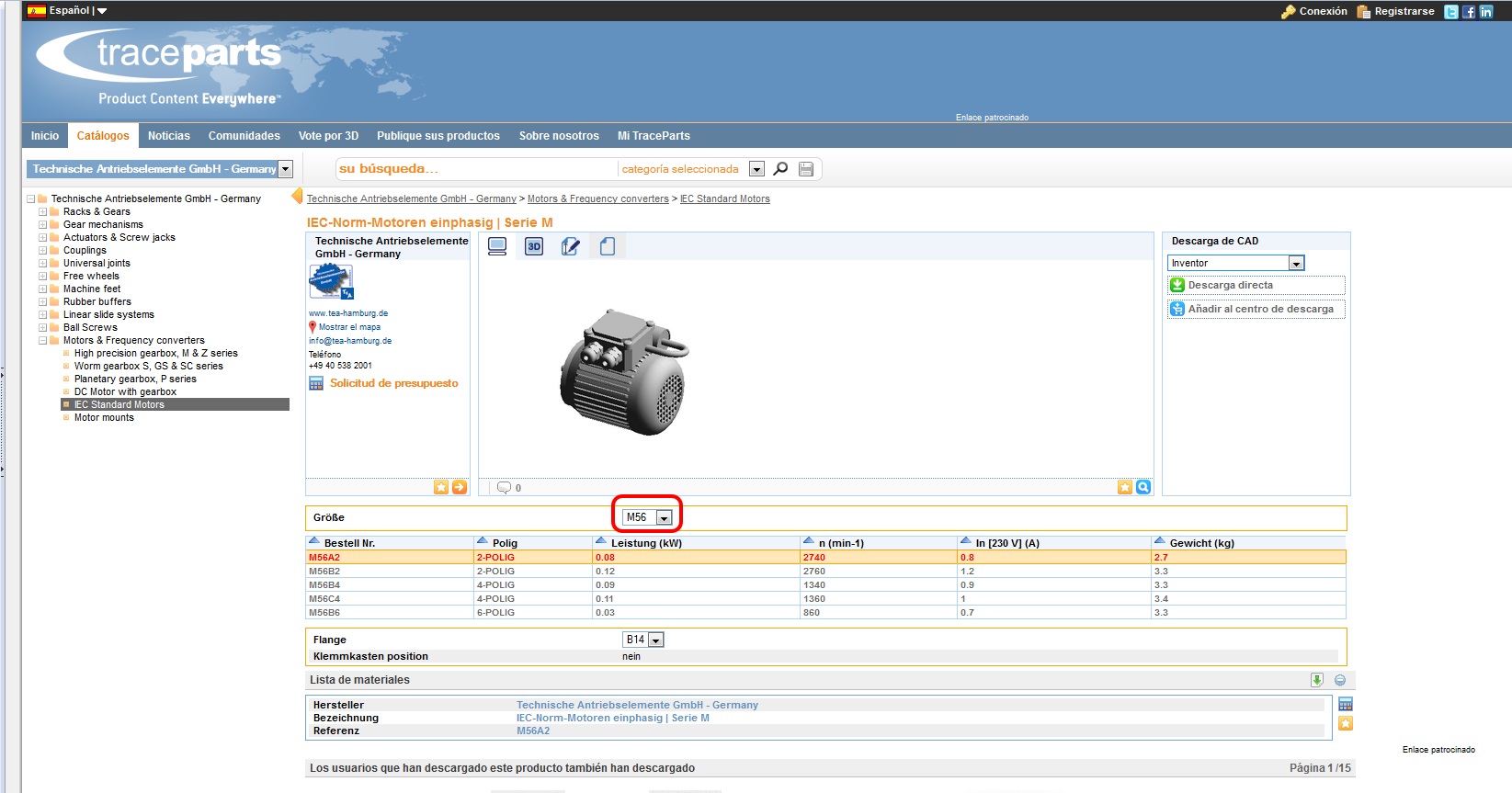Collapse the Lista de materiales section
The width and height of the screenshot is (1512, 793).
[1340, 680]
